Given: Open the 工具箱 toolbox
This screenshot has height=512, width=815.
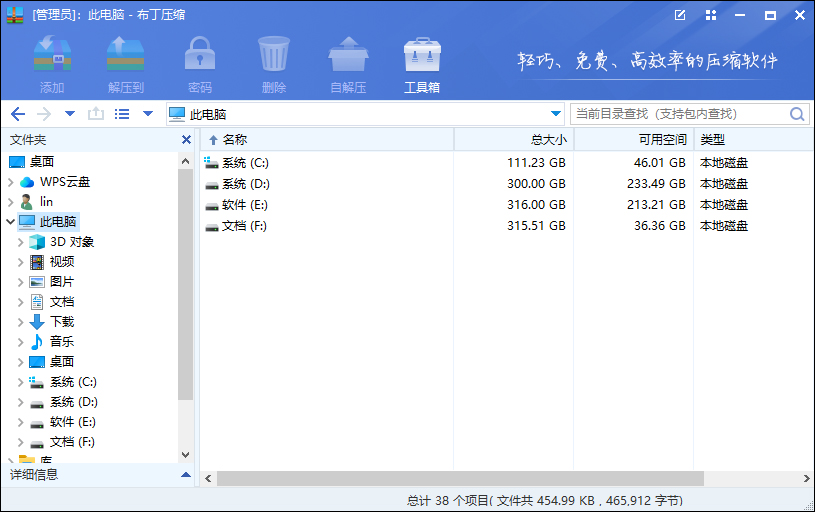Looking at the screenshot, I should 422,64.
